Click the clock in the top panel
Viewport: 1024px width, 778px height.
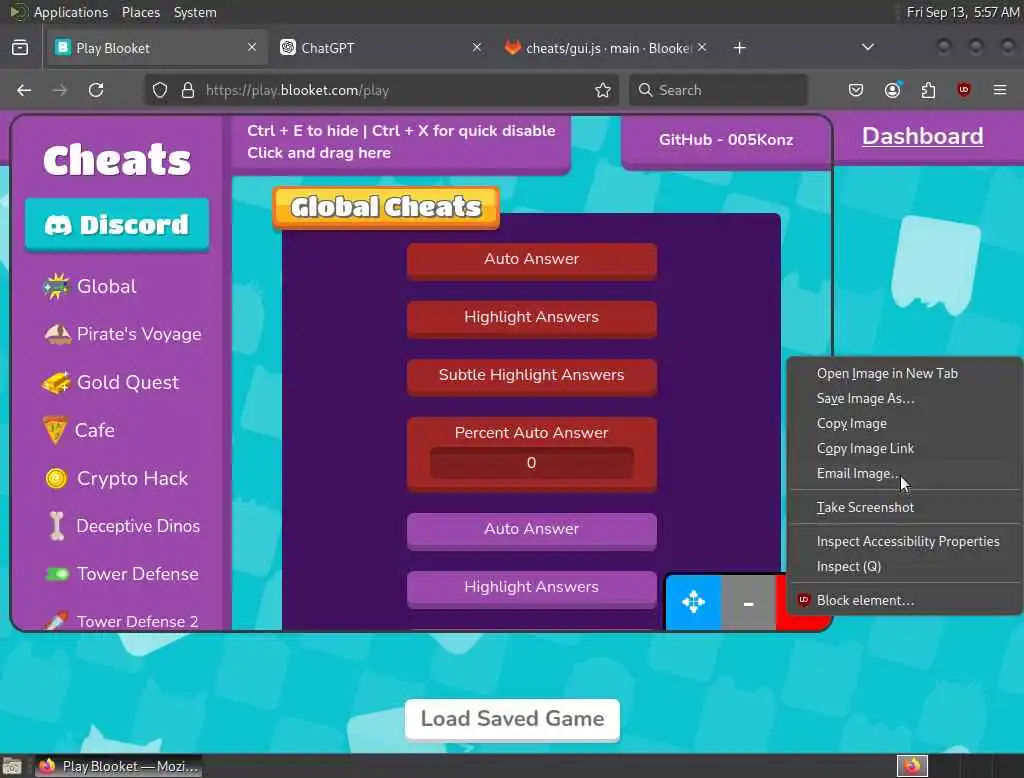pyautogui.click(x=963, y=12)
